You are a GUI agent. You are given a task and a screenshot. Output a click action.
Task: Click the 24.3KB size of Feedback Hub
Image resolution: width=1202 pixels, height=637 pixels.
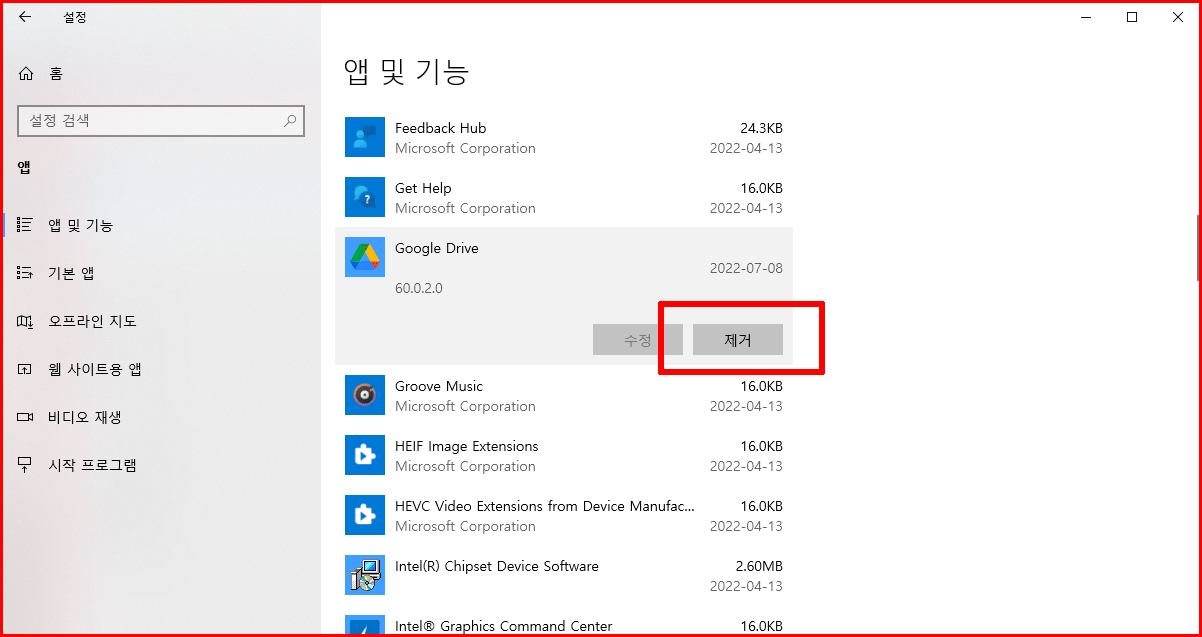(761, 128)
